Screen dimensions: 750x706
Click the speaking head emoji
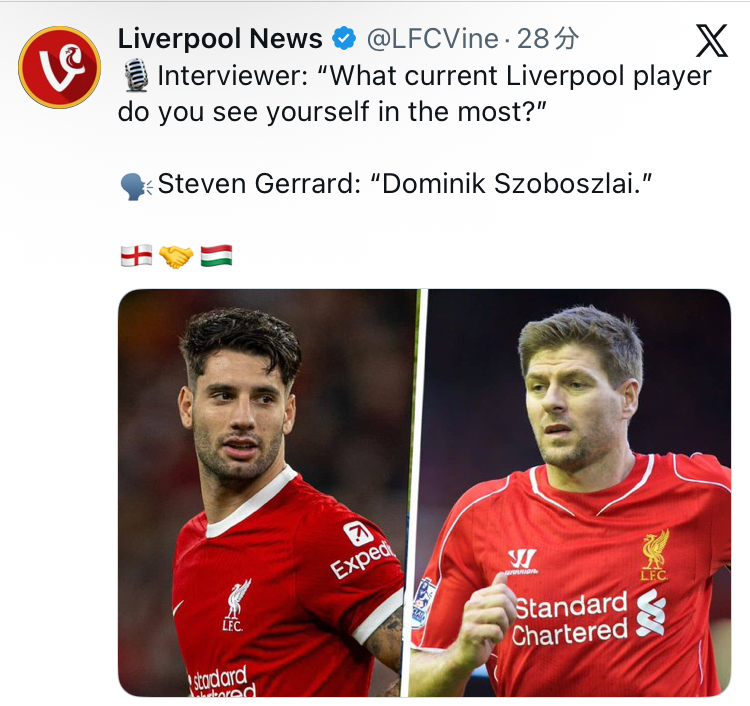[136, 186]
